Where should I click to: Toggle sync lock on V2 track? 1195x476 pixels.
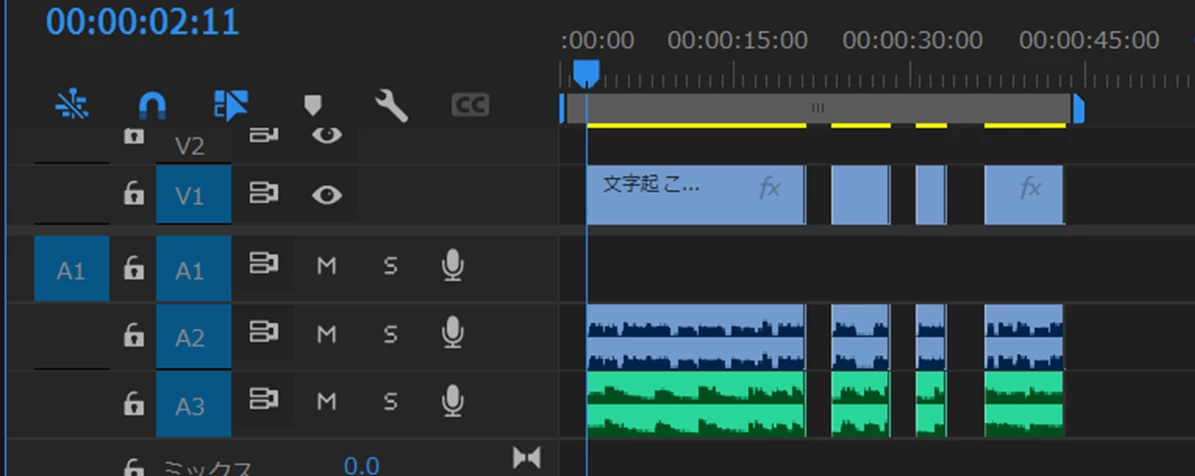[264, 135]
